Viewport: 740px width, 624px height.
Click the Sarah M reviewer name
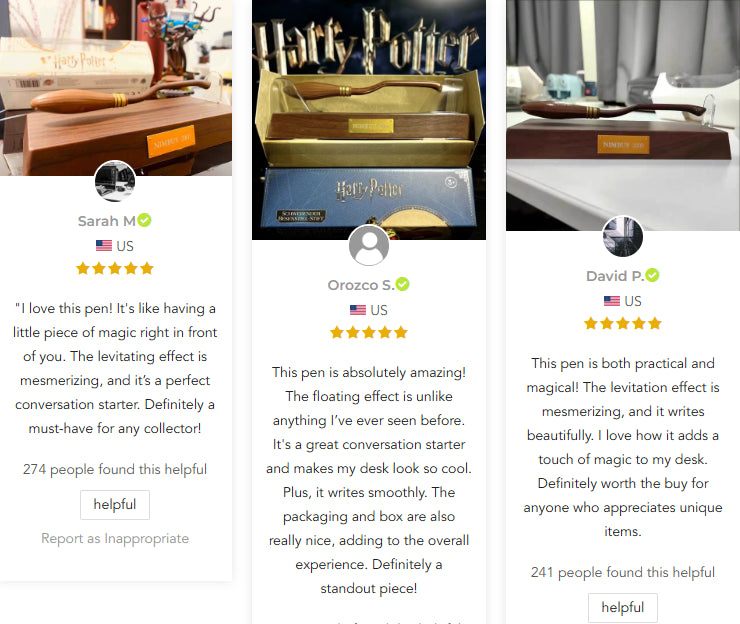107,221
